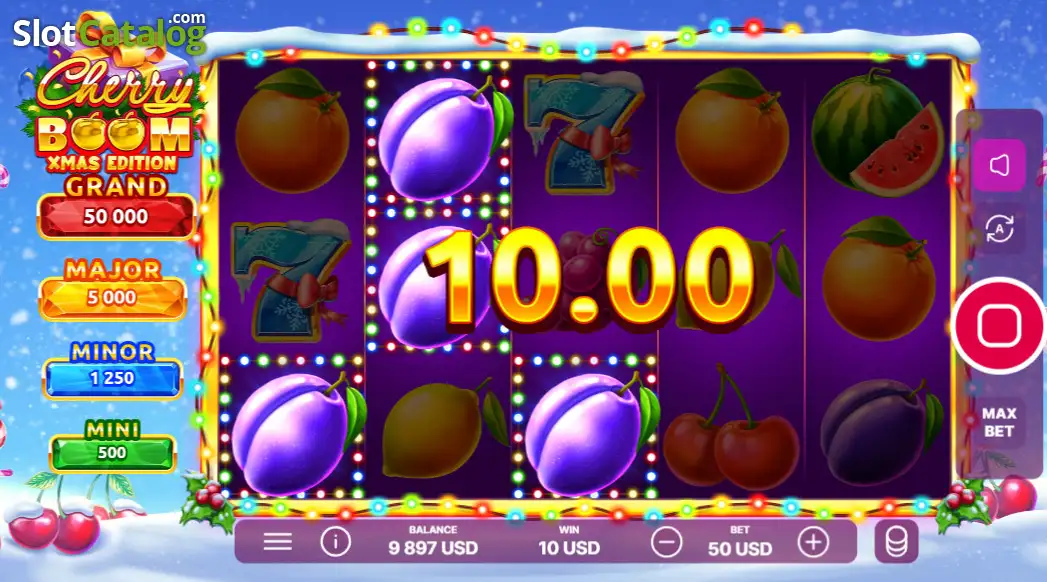Click the cherries symbol on the reels
1047x582 pixels.
pos(731,430)
